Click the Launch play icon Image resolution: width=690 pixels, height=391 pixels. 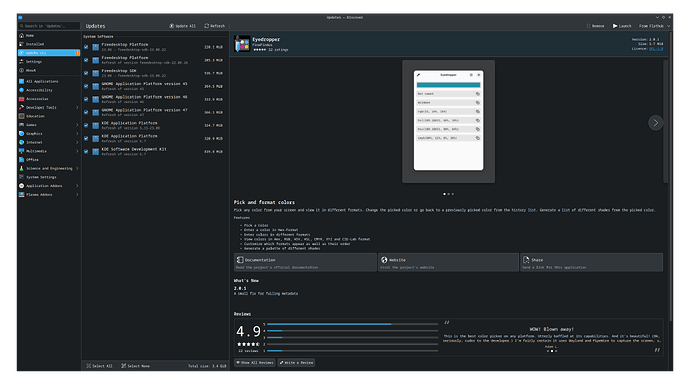(615, 26)
